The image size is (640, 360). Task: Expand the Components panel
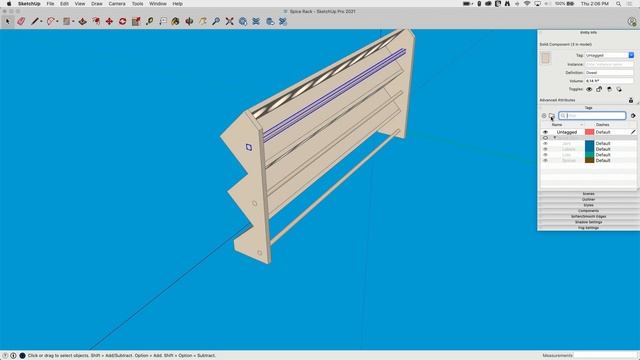point(588,211)
